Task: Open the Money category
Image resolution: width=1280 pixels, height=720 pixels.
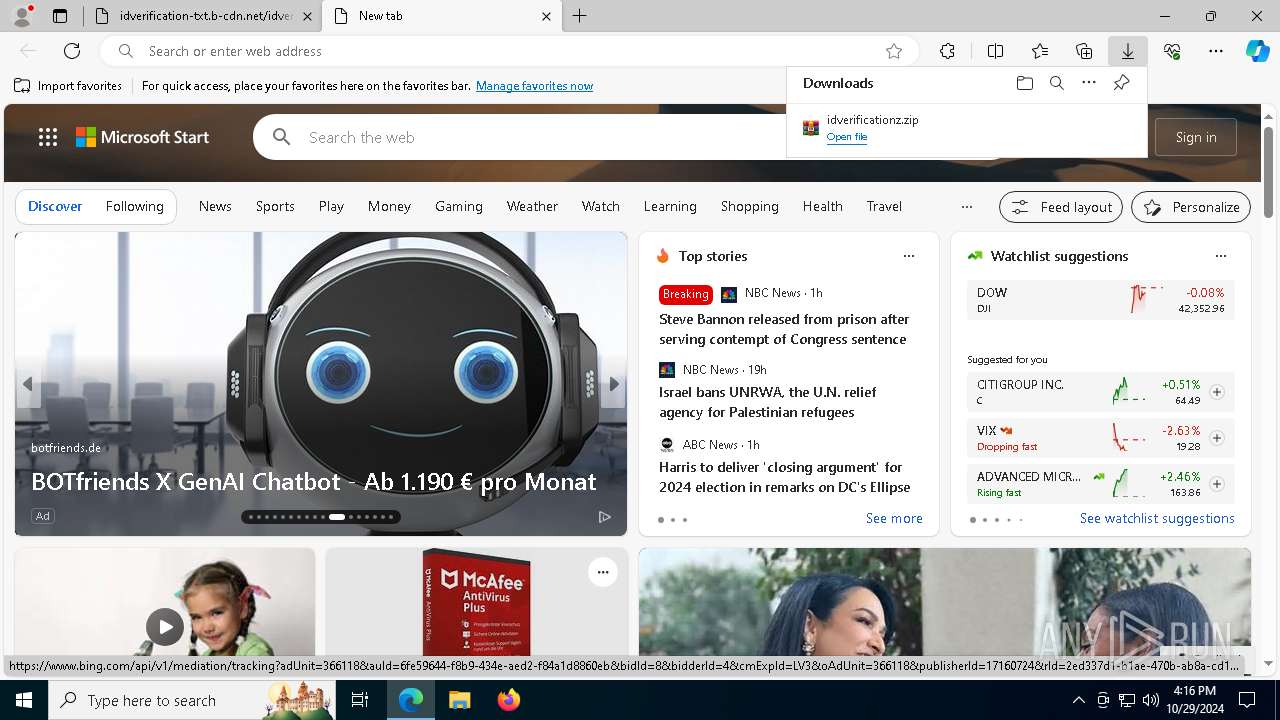Action: [389, 206]
